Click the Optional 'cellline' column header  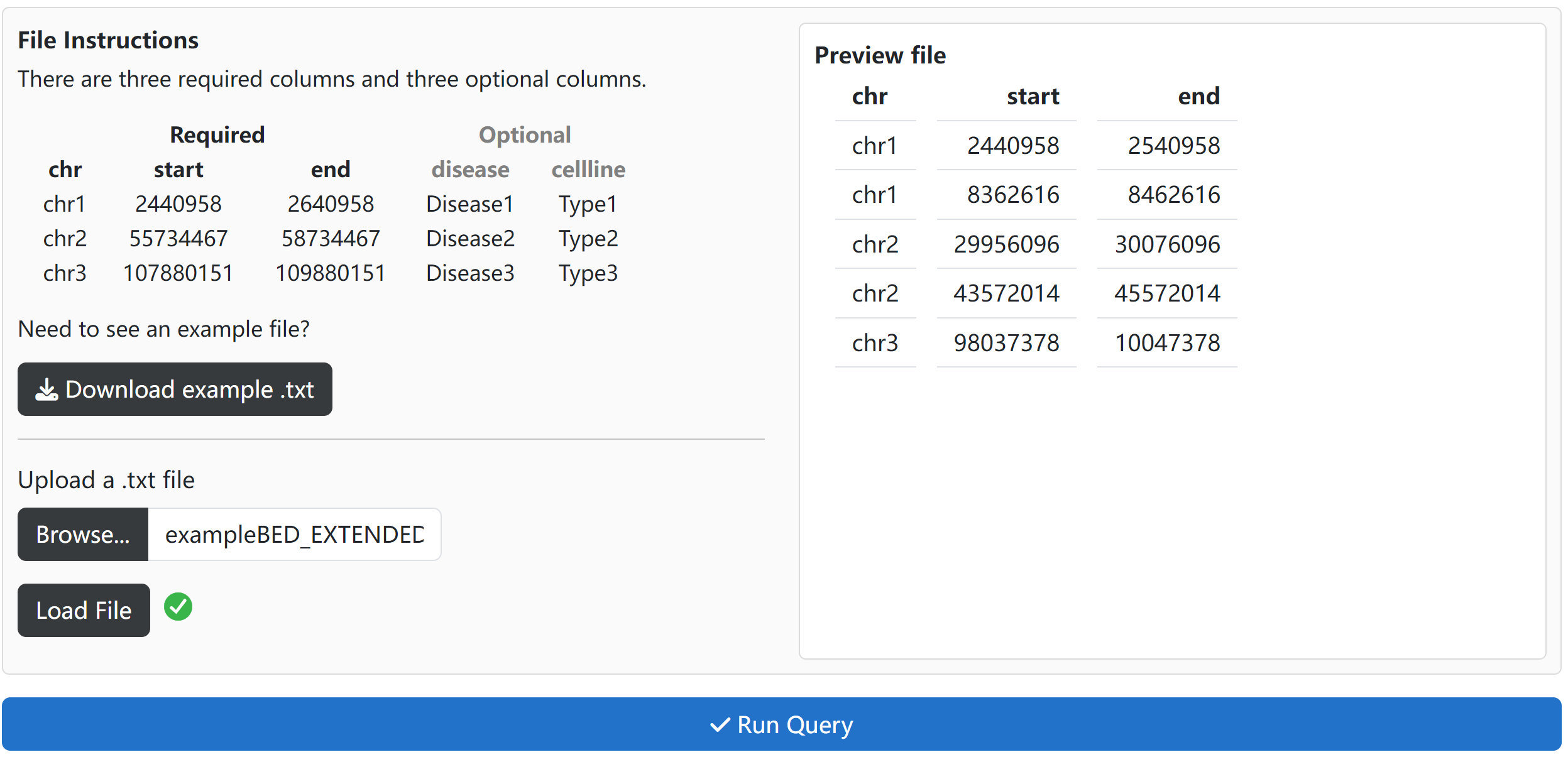click(588, 170)
